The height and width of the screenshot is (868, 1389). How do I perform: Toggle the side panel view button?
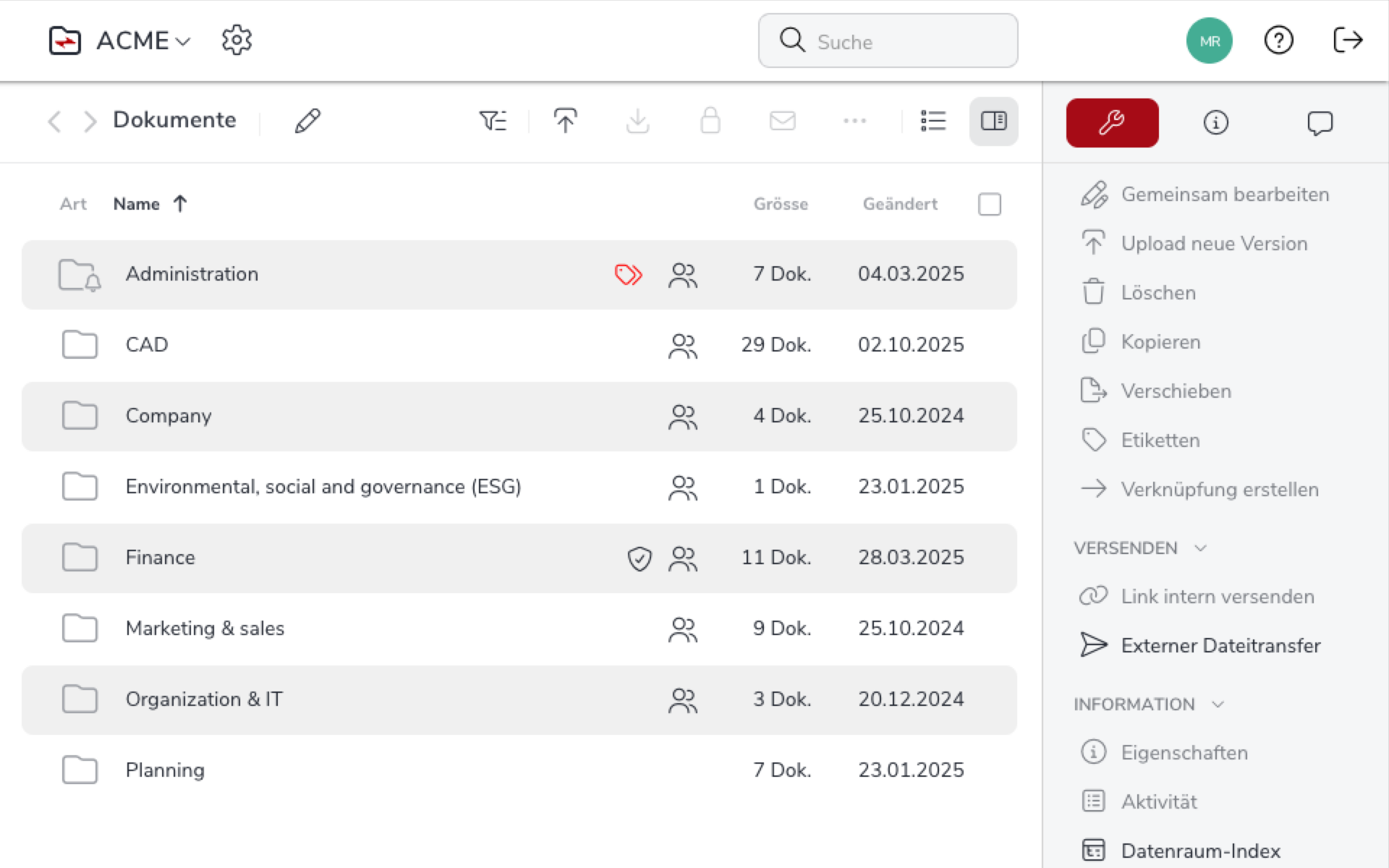[993, 121]
